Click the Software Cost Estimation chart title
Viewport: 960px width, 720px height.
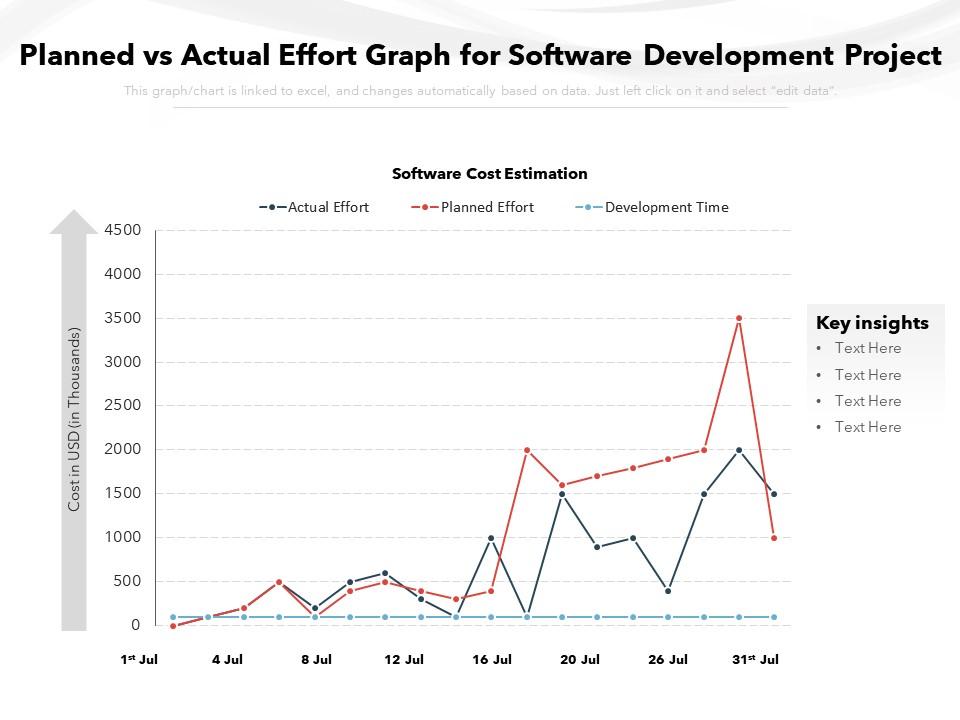pyautogui.click(x=489, y=174)
